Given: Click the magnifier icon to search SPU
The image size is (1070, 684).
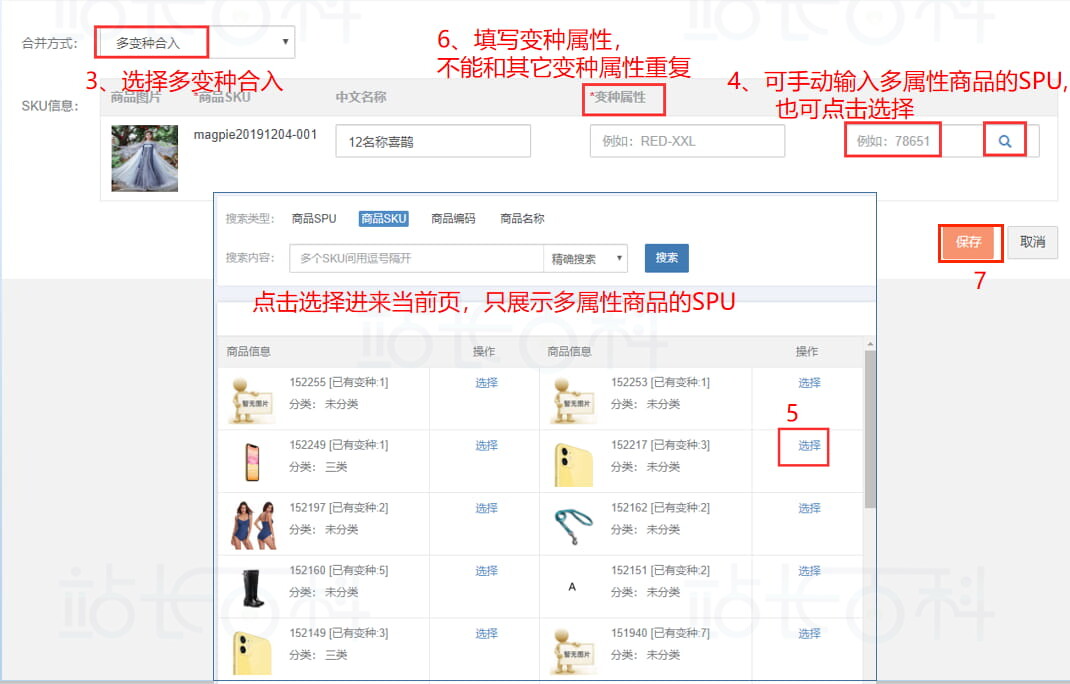Looking at the screenshot, I should [x=1004, y=141].
